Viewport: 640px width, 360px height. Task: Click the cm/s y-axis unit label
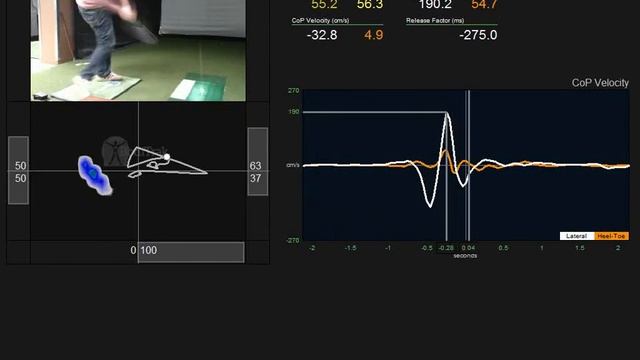tap(293, 165)
